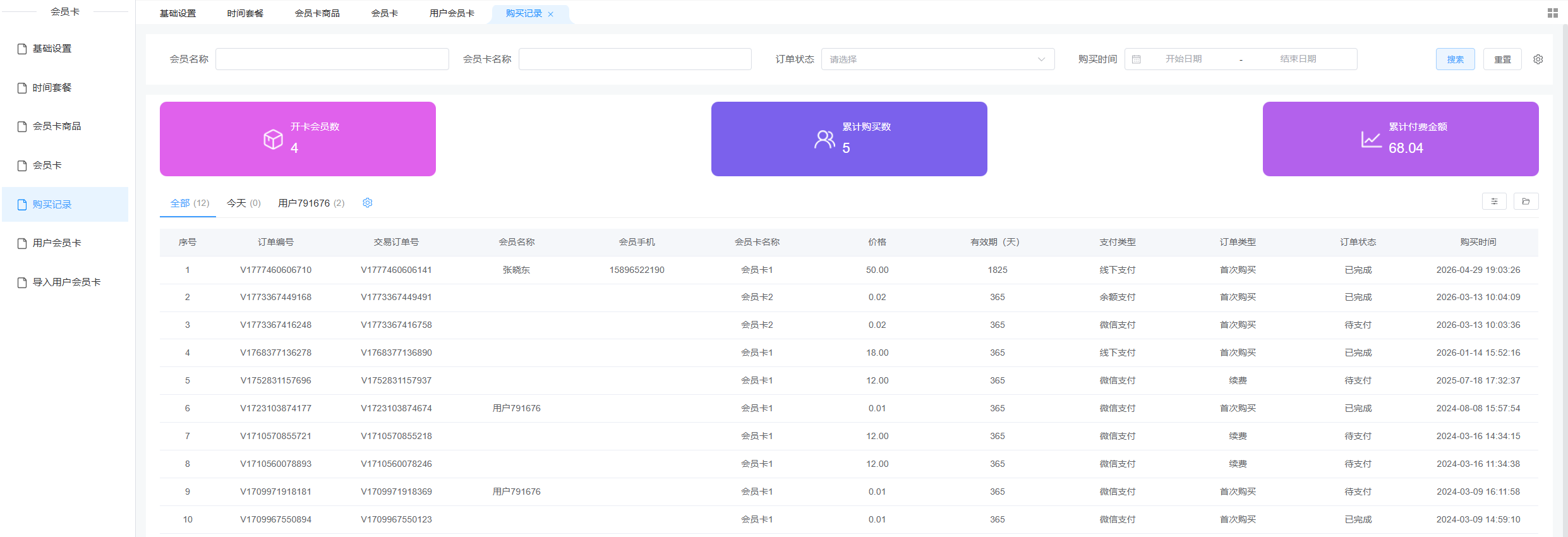Image resolution: width=1568 pixels, height=537 pixels.
Task: Close the 购买记录 tab
Action: point(551,14)
